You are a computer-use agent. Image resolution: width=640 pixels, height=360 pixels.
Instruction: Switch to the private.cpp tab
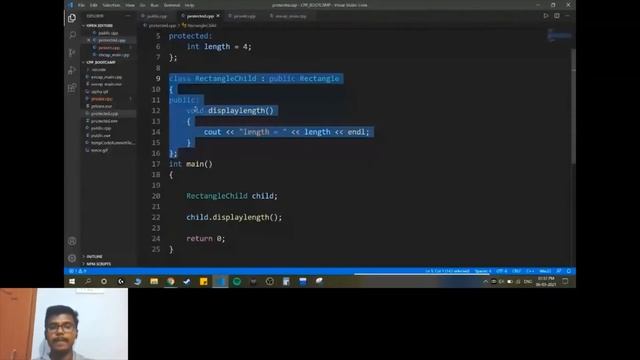pyautogui.click(x=244, y=16)
